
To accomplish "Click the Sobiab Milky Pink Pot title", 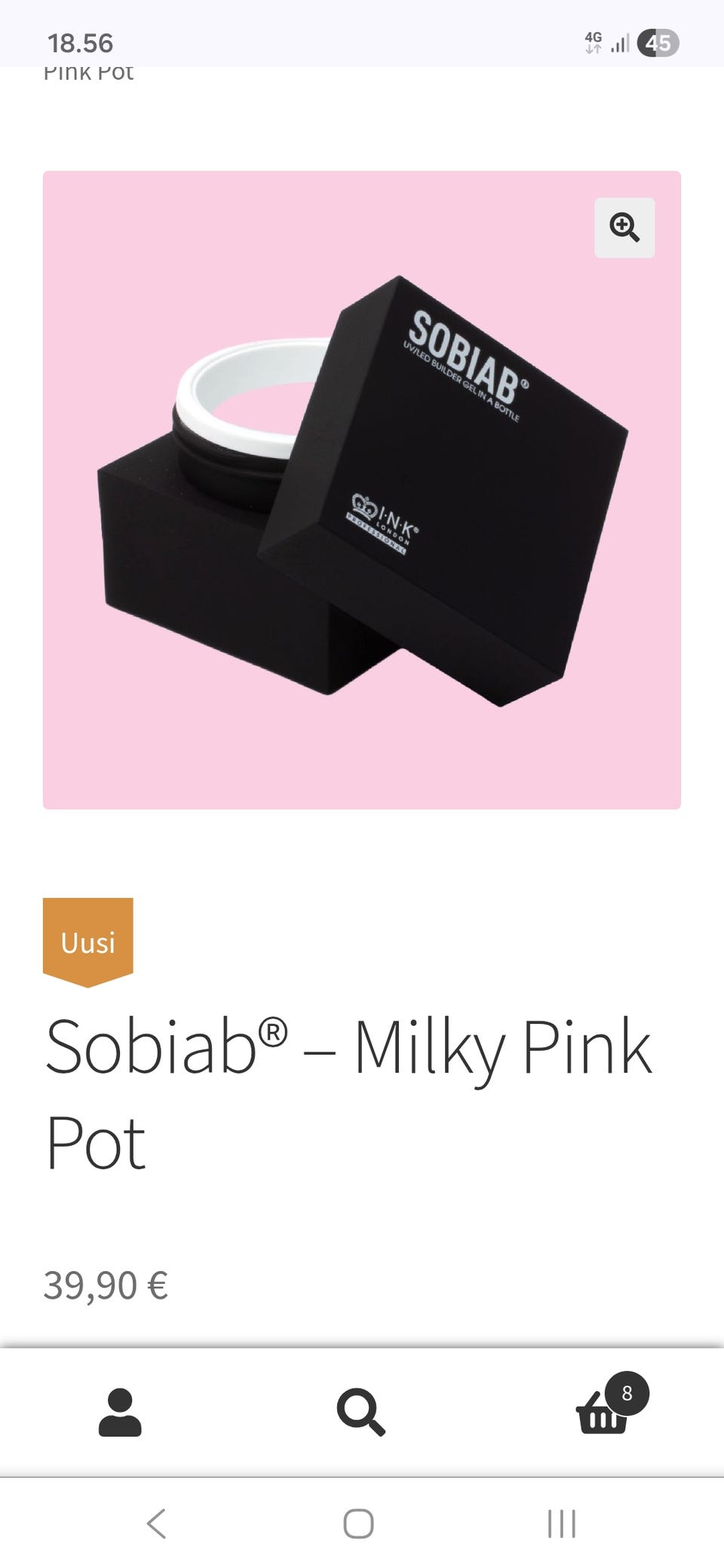I will click(x=348, y=1094).
